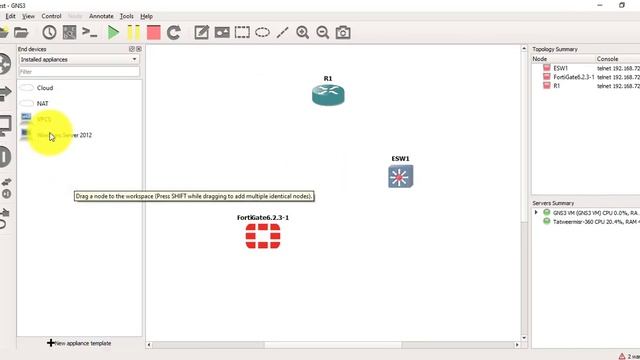This screenshot has width=640, height=360.
Task: Open the Control menu
Action: [x=51, y=16]
